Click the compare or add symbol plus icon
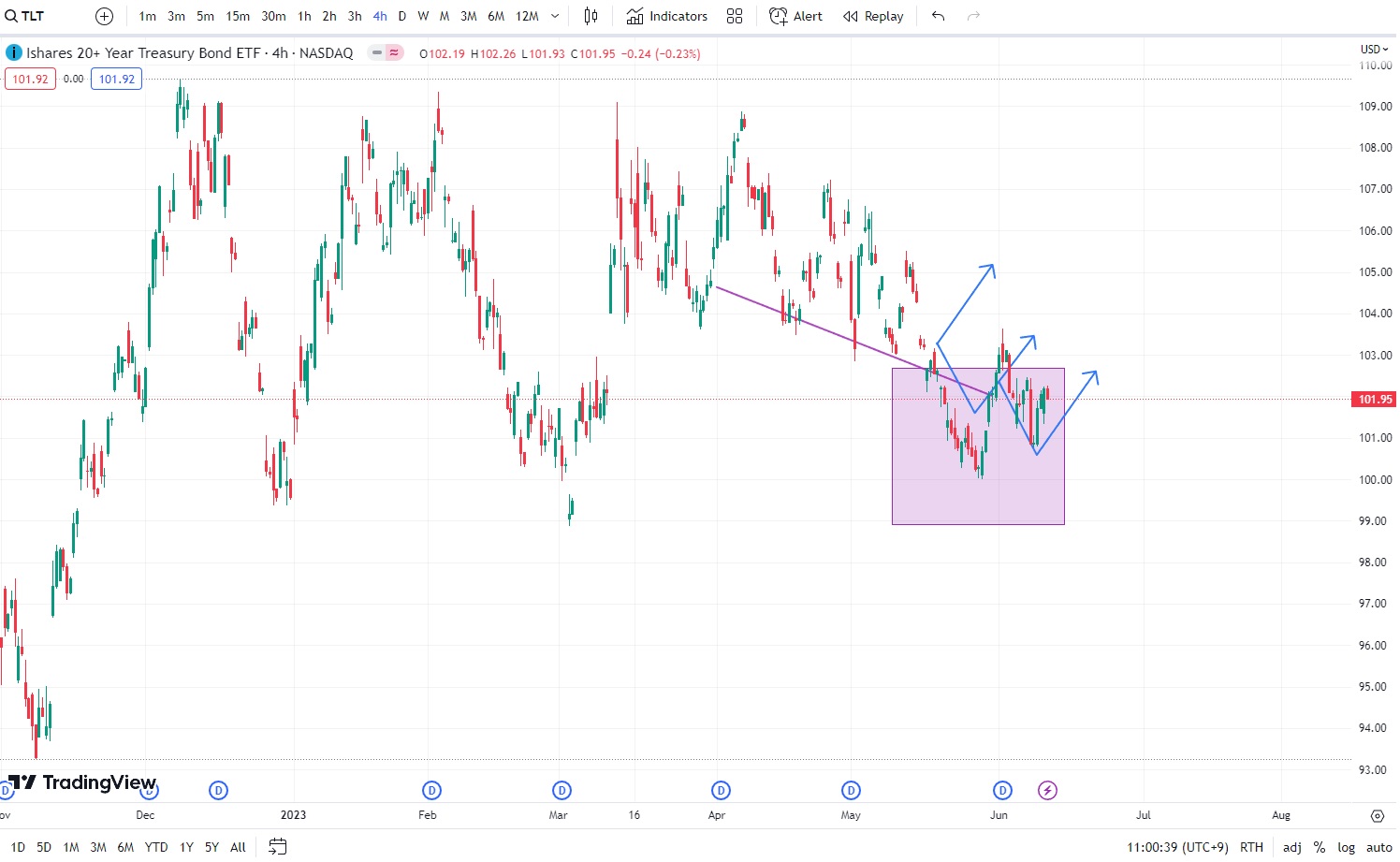 tap(105, 16)
